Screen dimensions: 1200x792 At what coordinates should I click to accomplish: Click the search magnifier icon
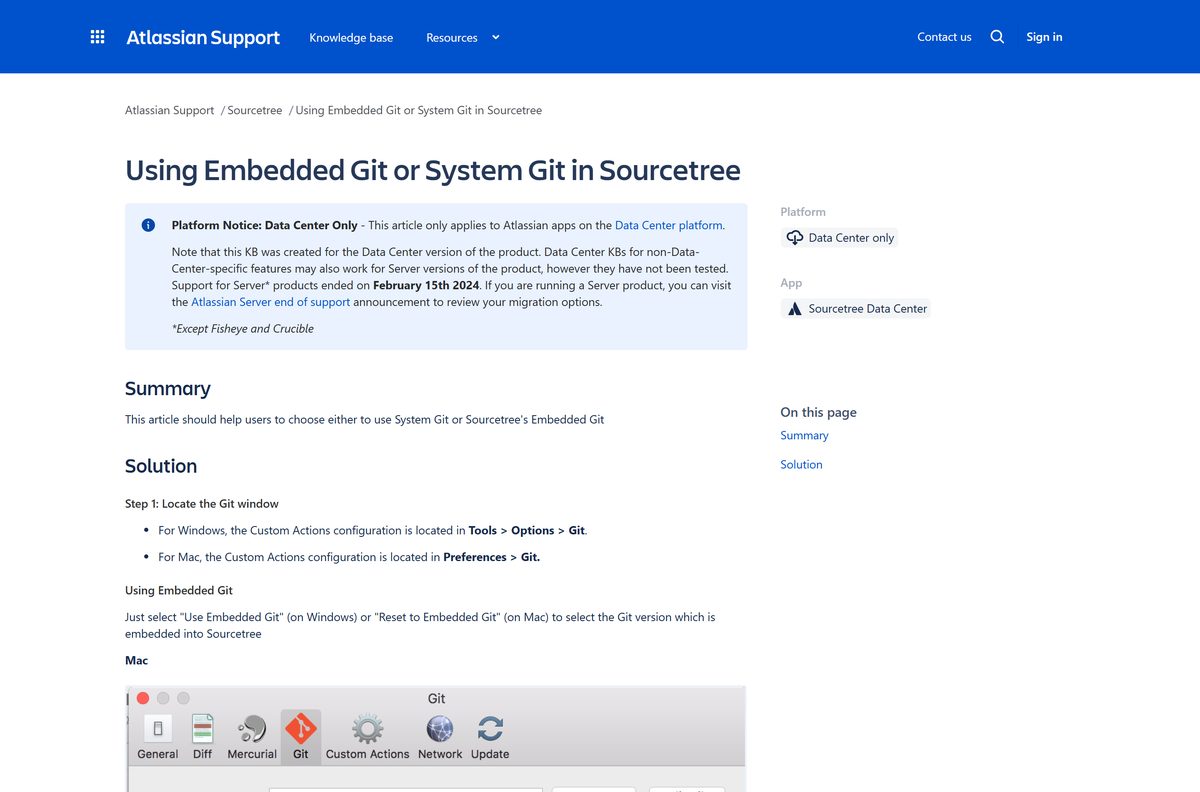pyautogui.click(x=997, y=37)
